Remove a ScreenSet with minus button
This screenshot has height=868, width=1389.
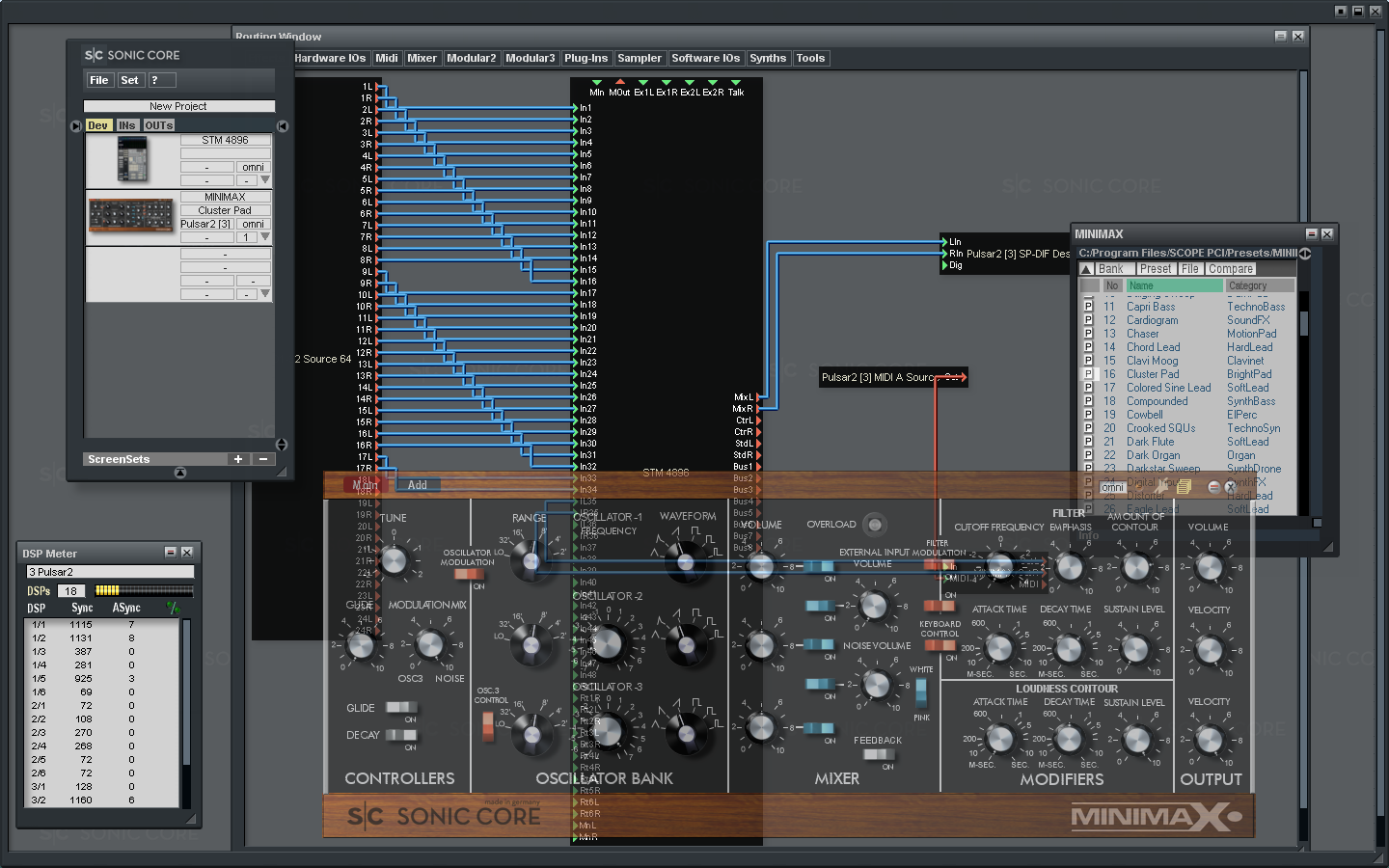click(x=262, y=459)
